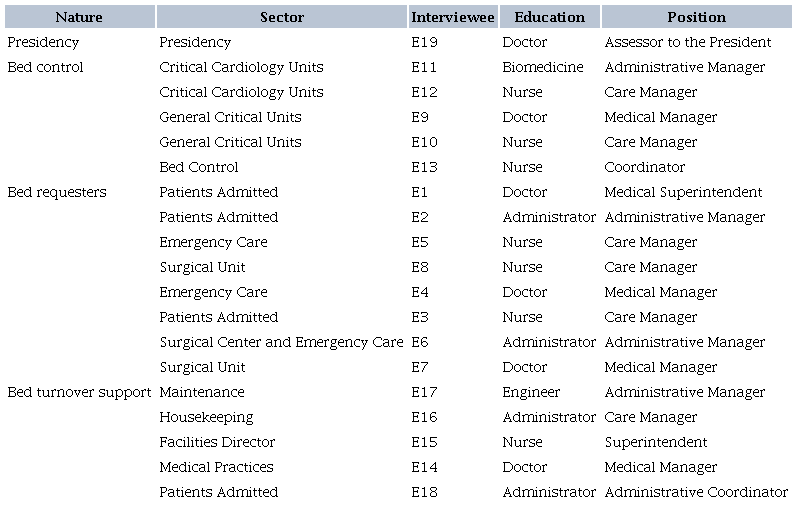Click the Education column header

[x=549, y=17]
